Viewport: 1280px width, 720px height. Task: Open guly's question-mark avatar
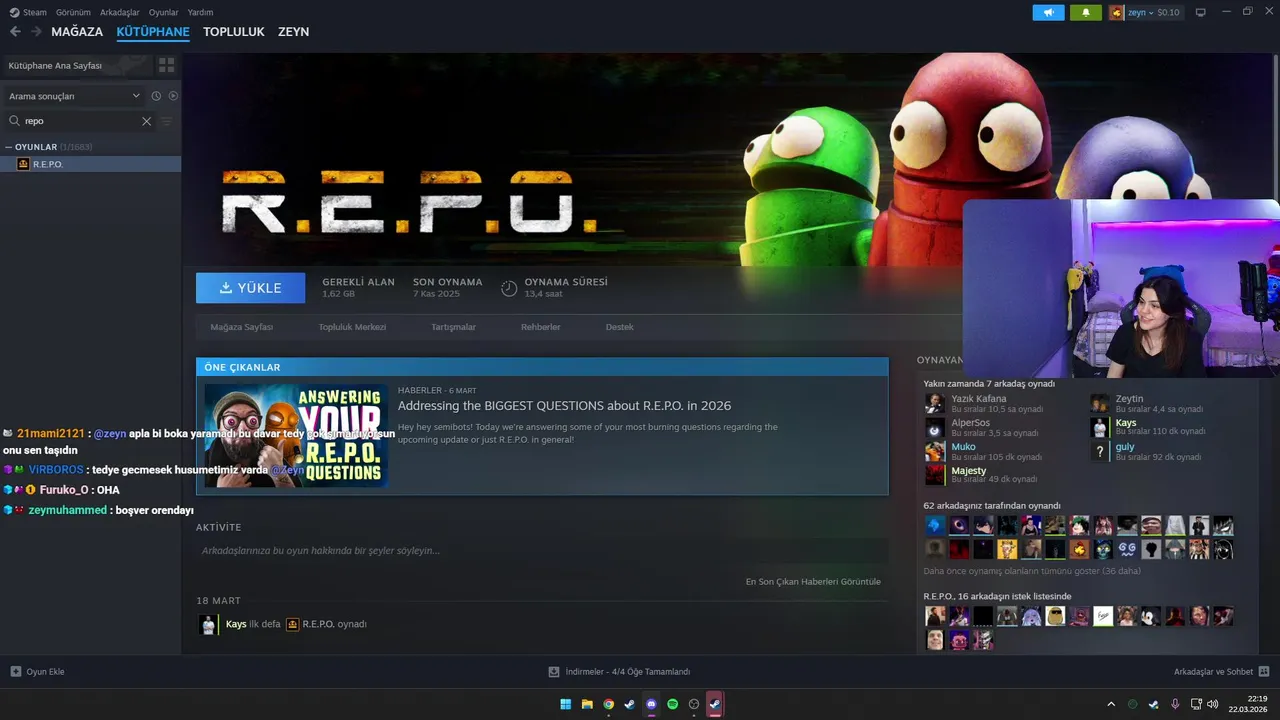tap(1099, 451)
